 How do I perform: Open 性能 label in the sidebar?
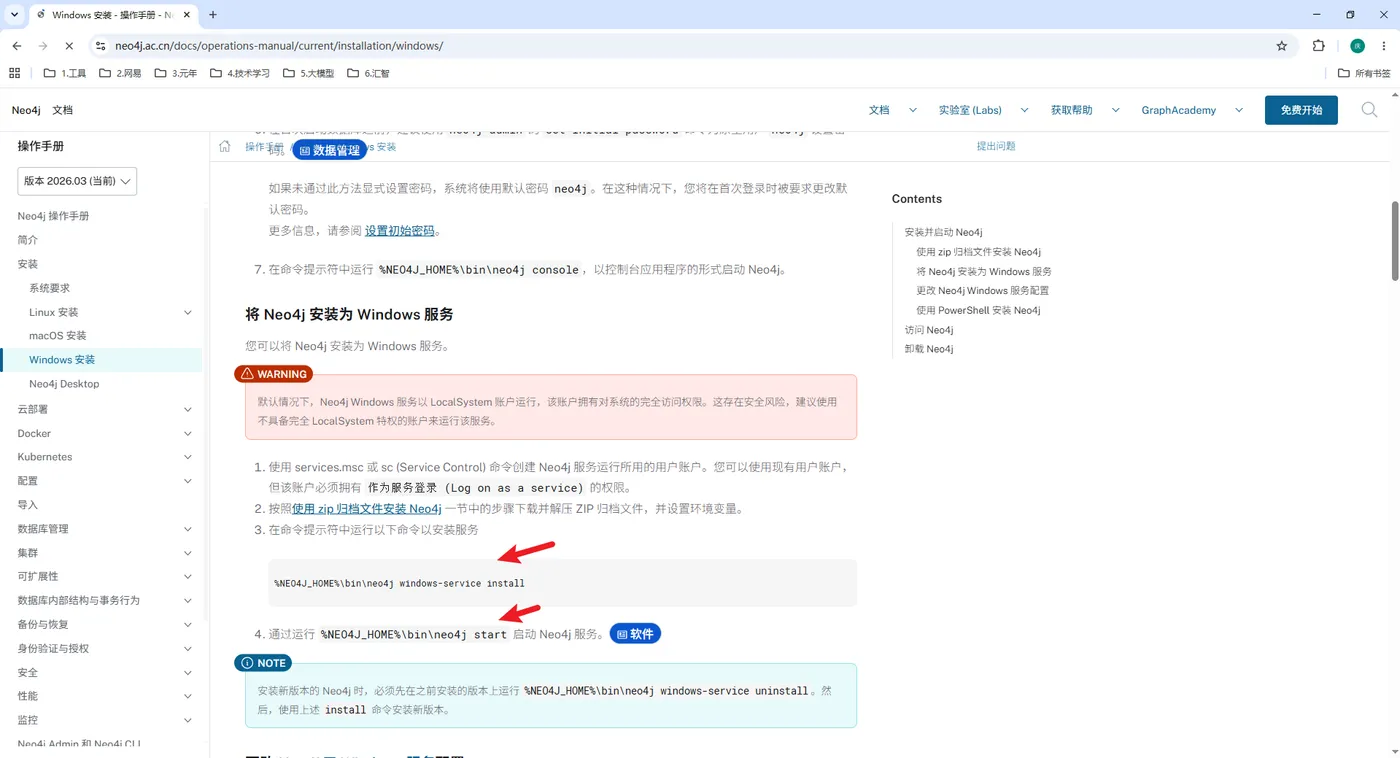[x=28, y=696]
